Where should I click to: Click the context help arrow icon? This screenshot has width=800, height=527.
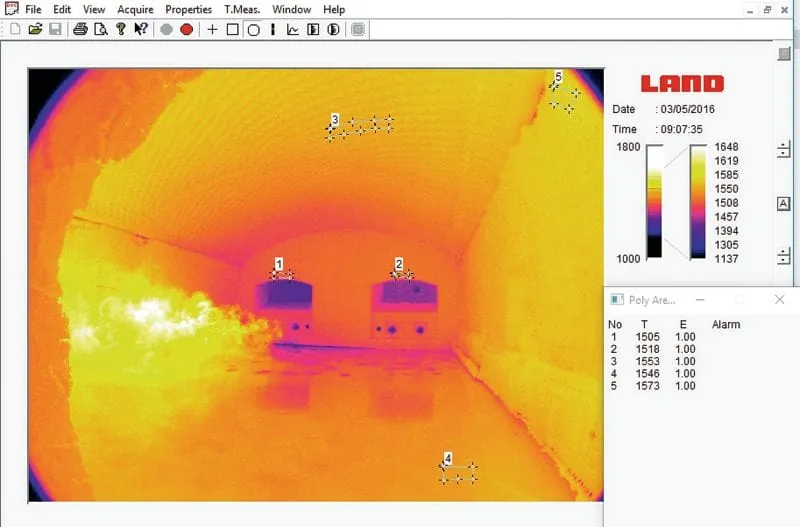pos(141,29)
